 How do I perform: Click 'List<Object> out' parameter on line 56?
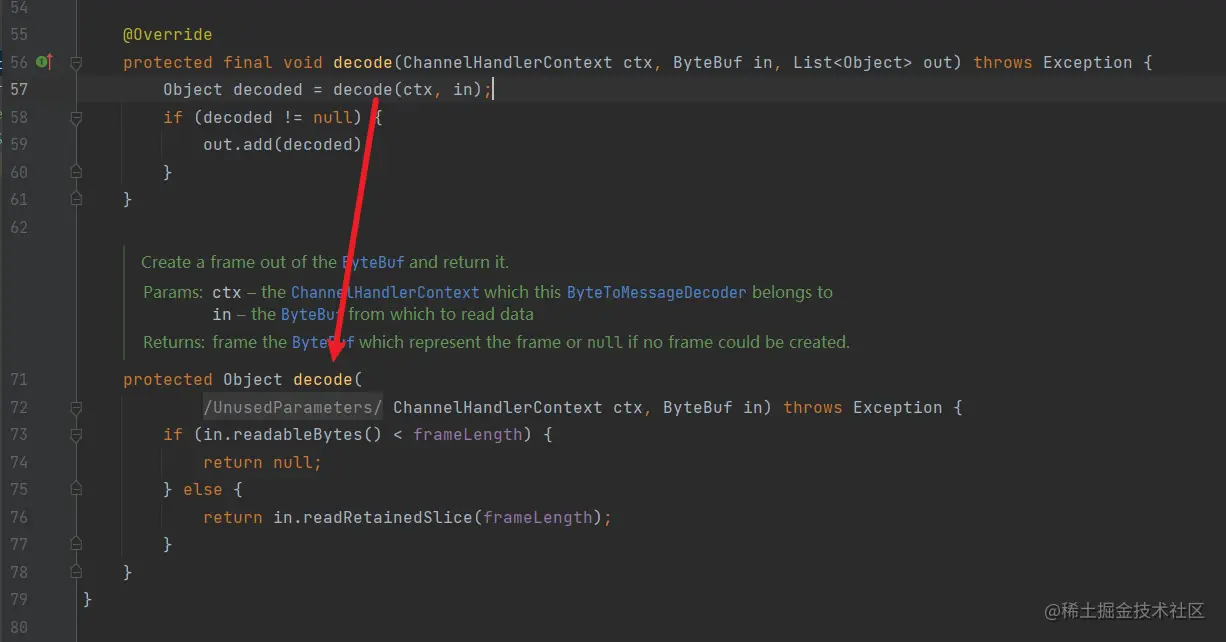pyautogui.click(x=873, y=62)
